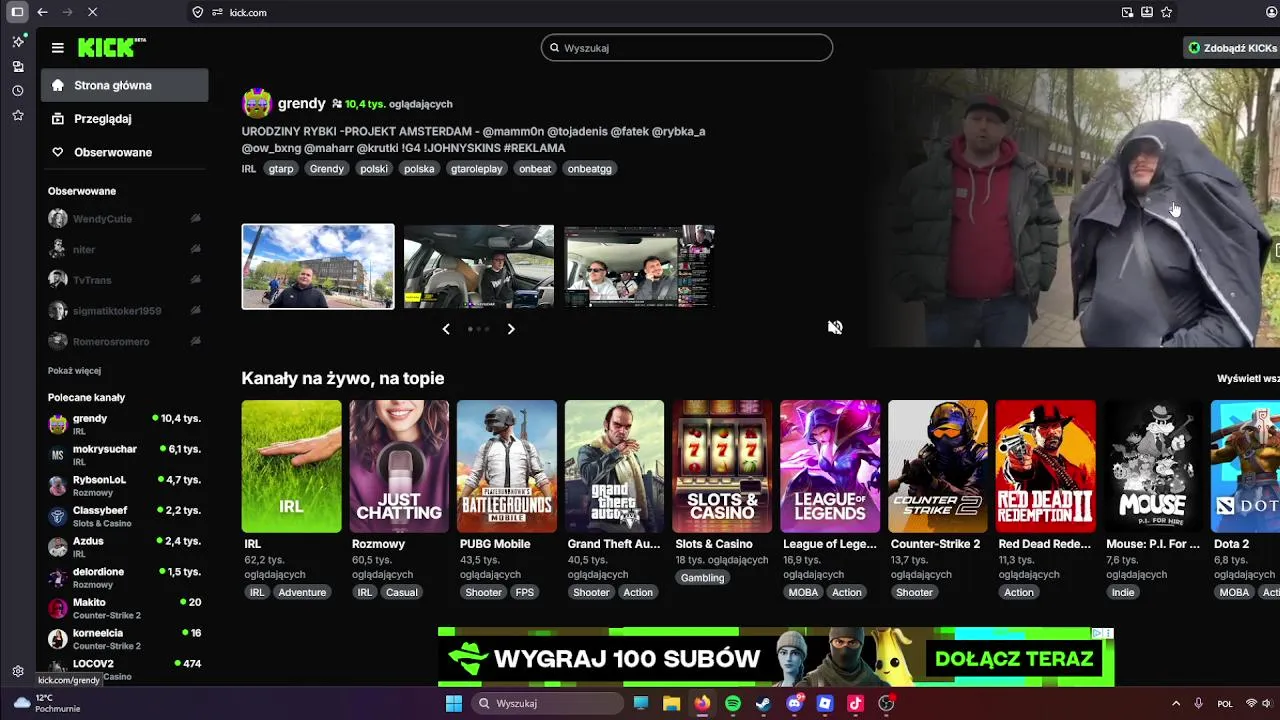The width and height of the screenshot is (1280, 720).
Task: Open the browser bookmarks star sidebar icon
Action: pos(18,116)
